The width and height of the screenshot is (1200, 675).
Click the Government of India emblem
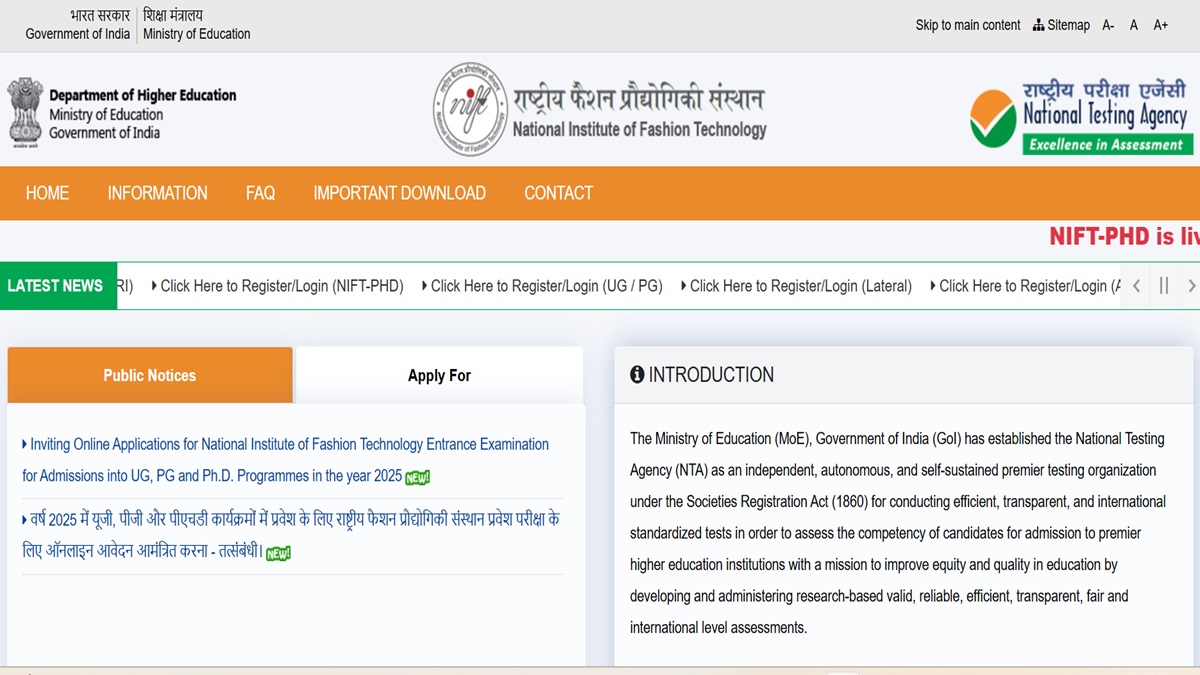[x=25, y=113]
